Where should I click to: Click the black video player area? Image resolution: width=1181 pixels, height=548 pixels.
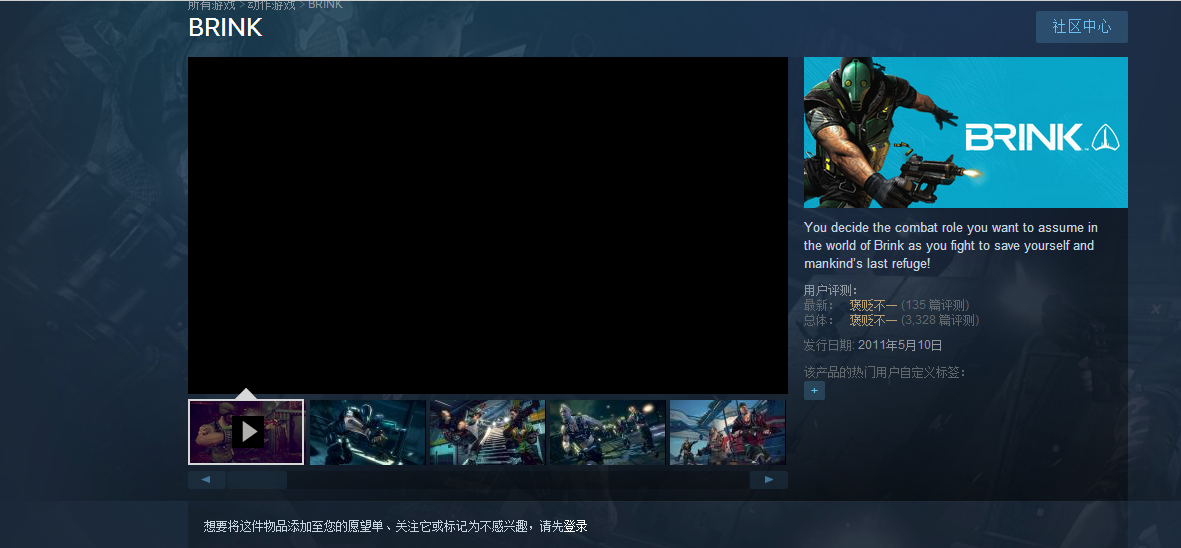pos(487,225)
